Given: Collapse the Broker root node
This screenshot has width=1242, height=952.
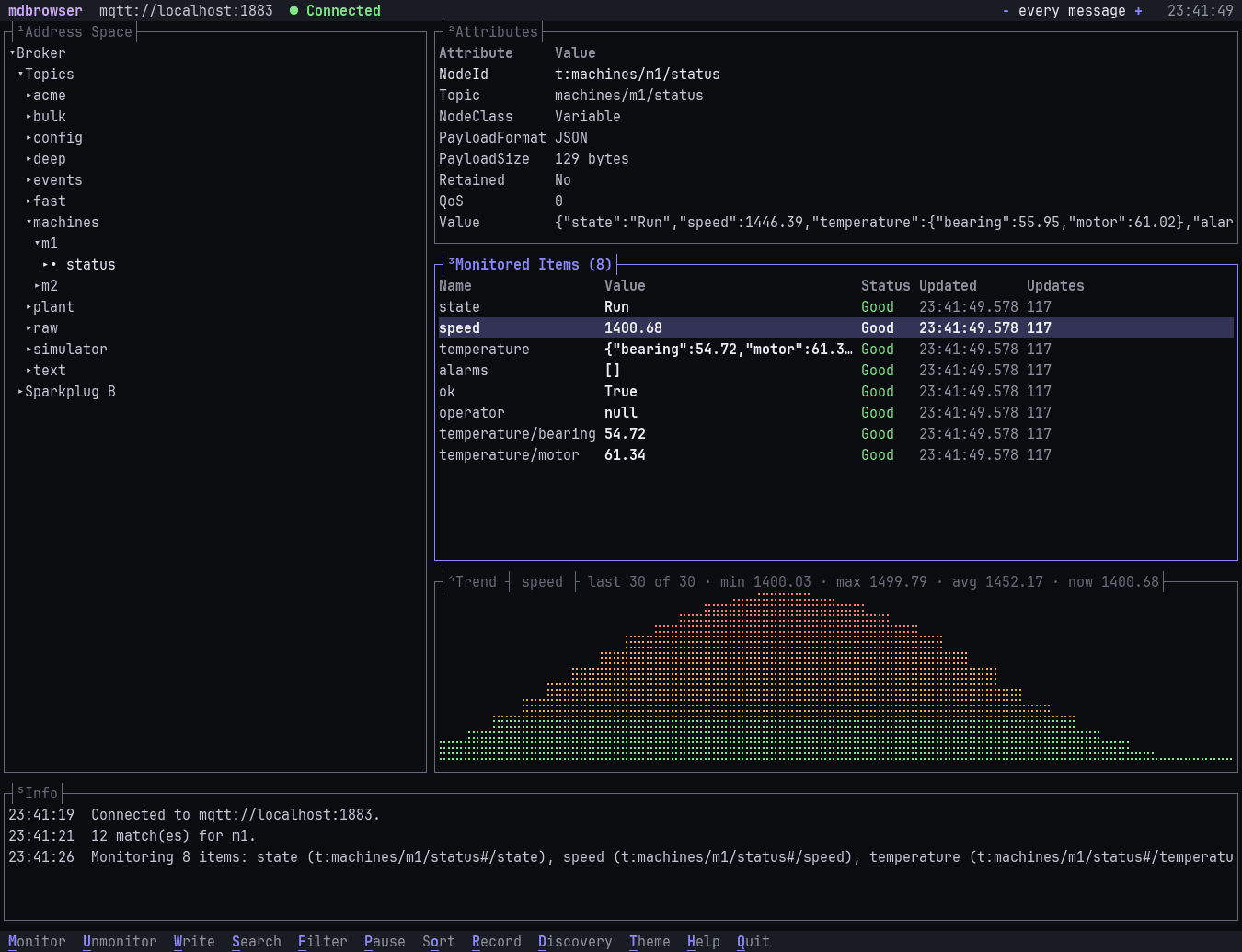Looking at the screenshot, I should (x=12, y=53).
